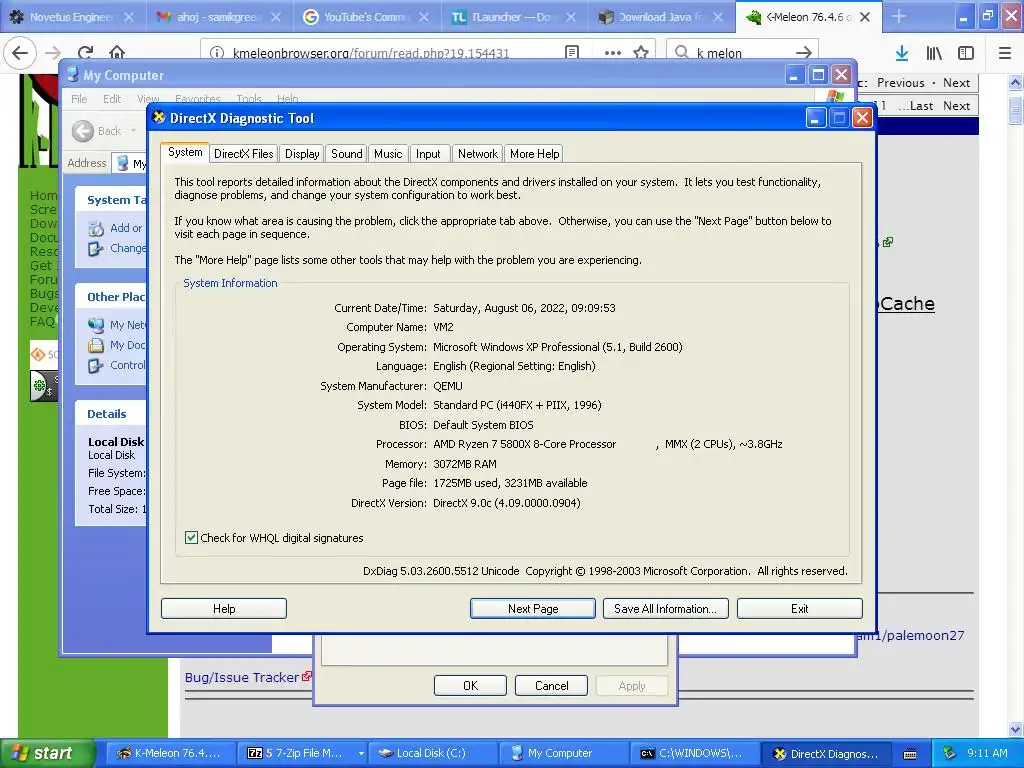Open a new browser tab
This screenshot has height=768, width=1024.
(899, 17)
